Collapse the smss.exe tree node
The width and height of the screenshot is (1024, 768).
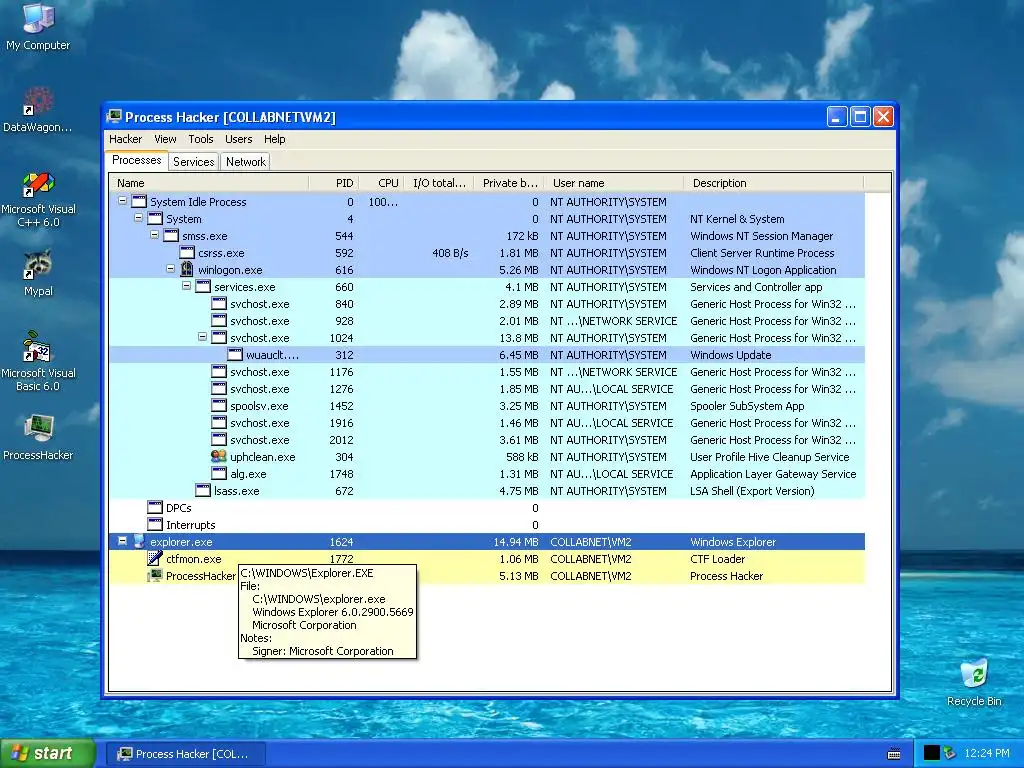154,235
